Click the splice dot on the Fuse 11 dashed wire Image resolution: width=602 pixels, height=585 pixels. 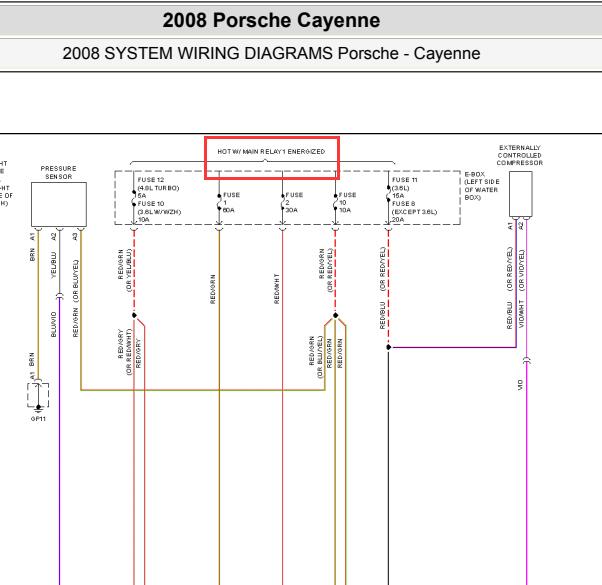click(x=389, y=347)
